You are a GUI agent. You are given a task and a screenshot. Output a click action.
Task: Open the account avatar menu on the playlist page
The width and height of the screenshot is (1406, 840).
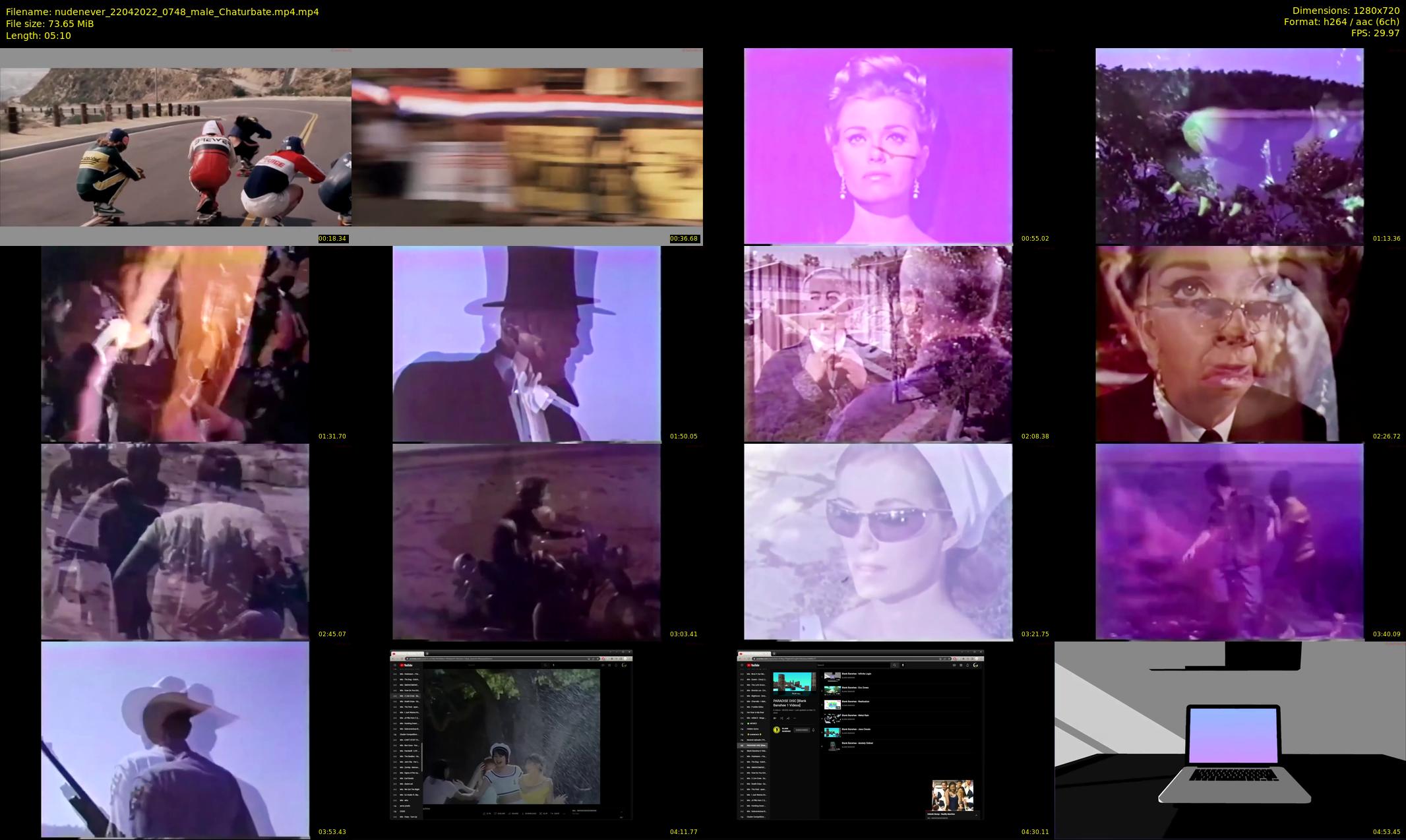(975, 665)
